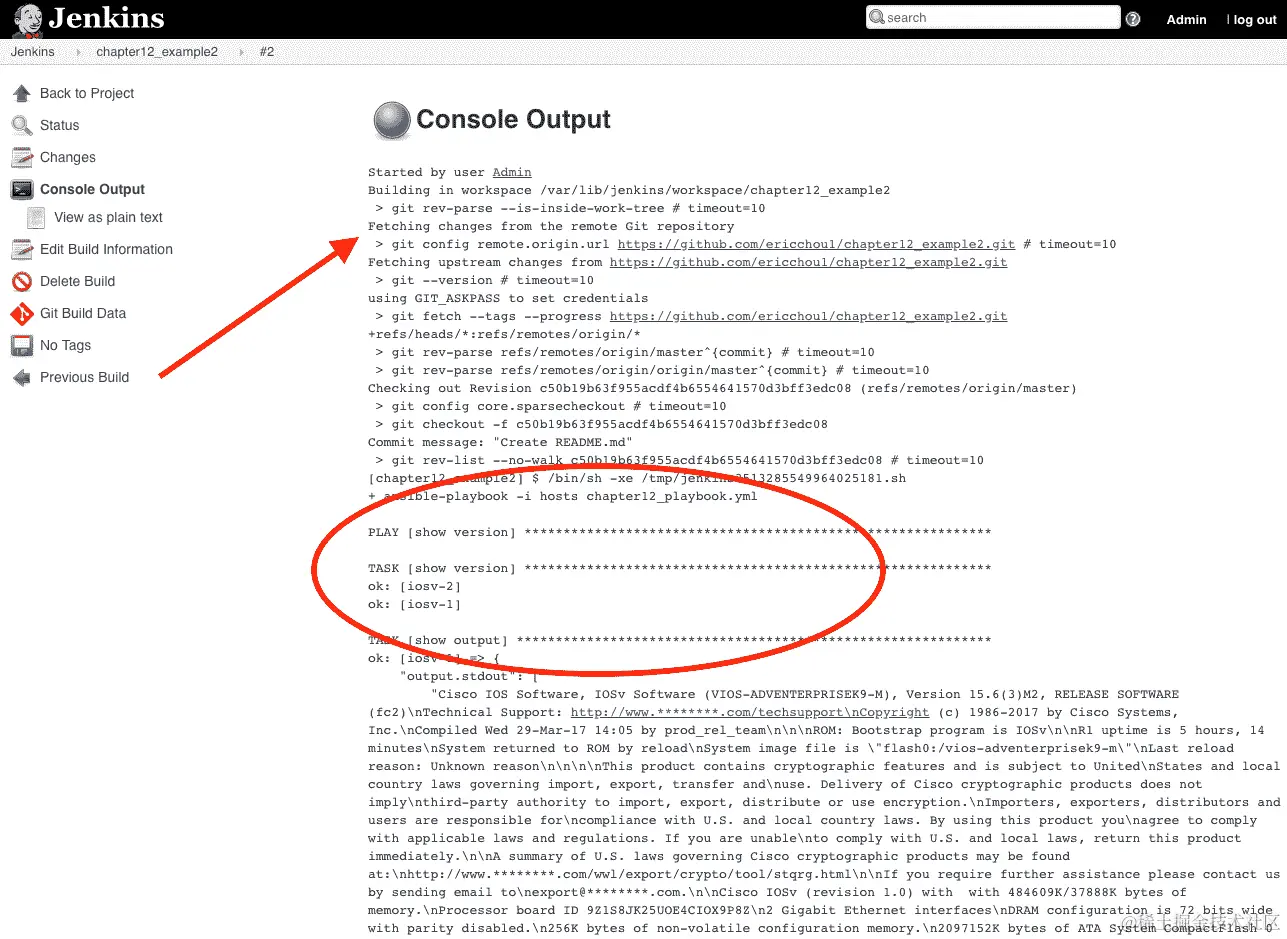Open chapter12_example2 breadcrumb item
The image size is (1287, 939).
tap(157, 52)
